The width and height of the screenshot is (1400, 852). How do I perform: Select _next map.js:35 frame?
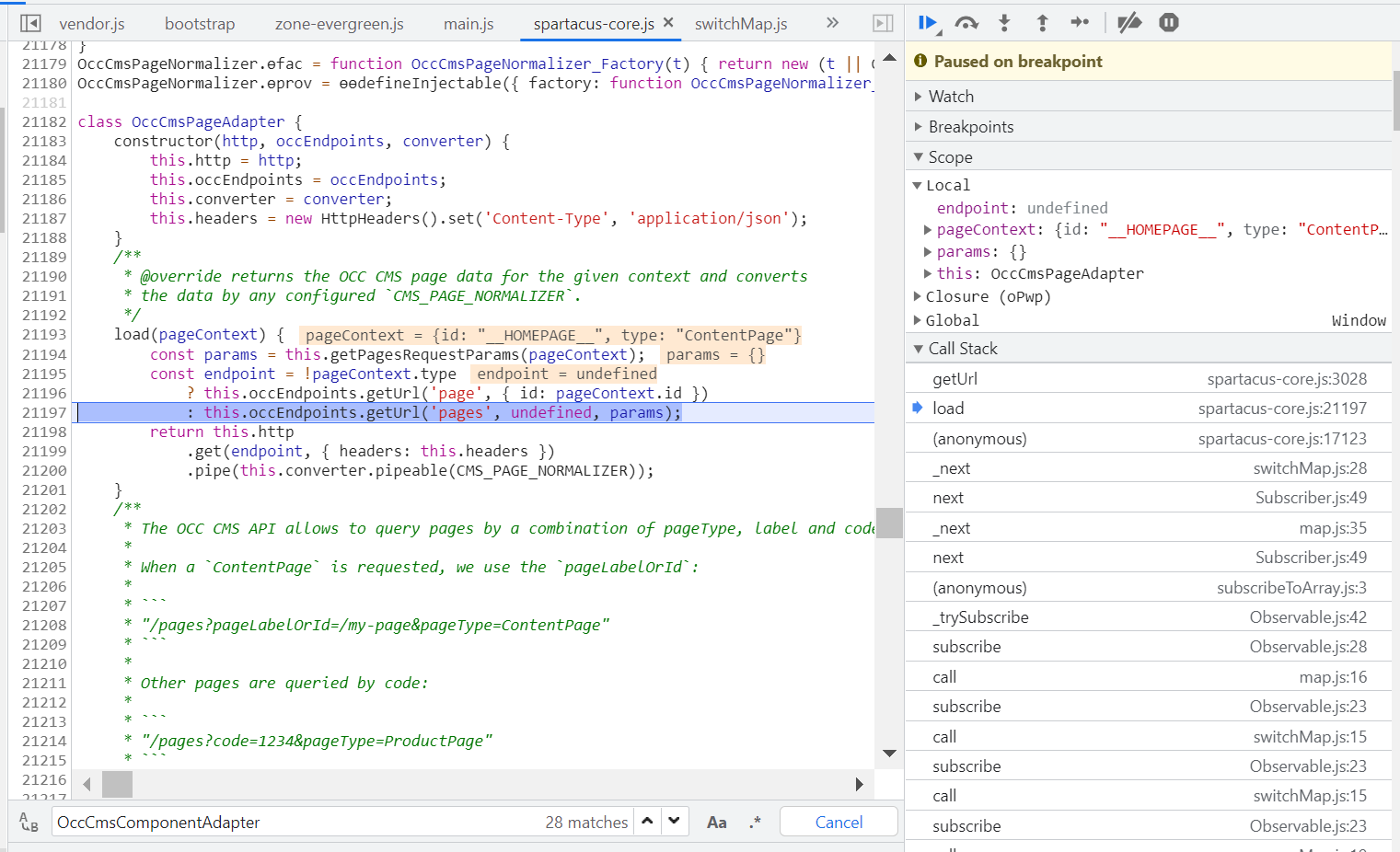click(1149, 528)
